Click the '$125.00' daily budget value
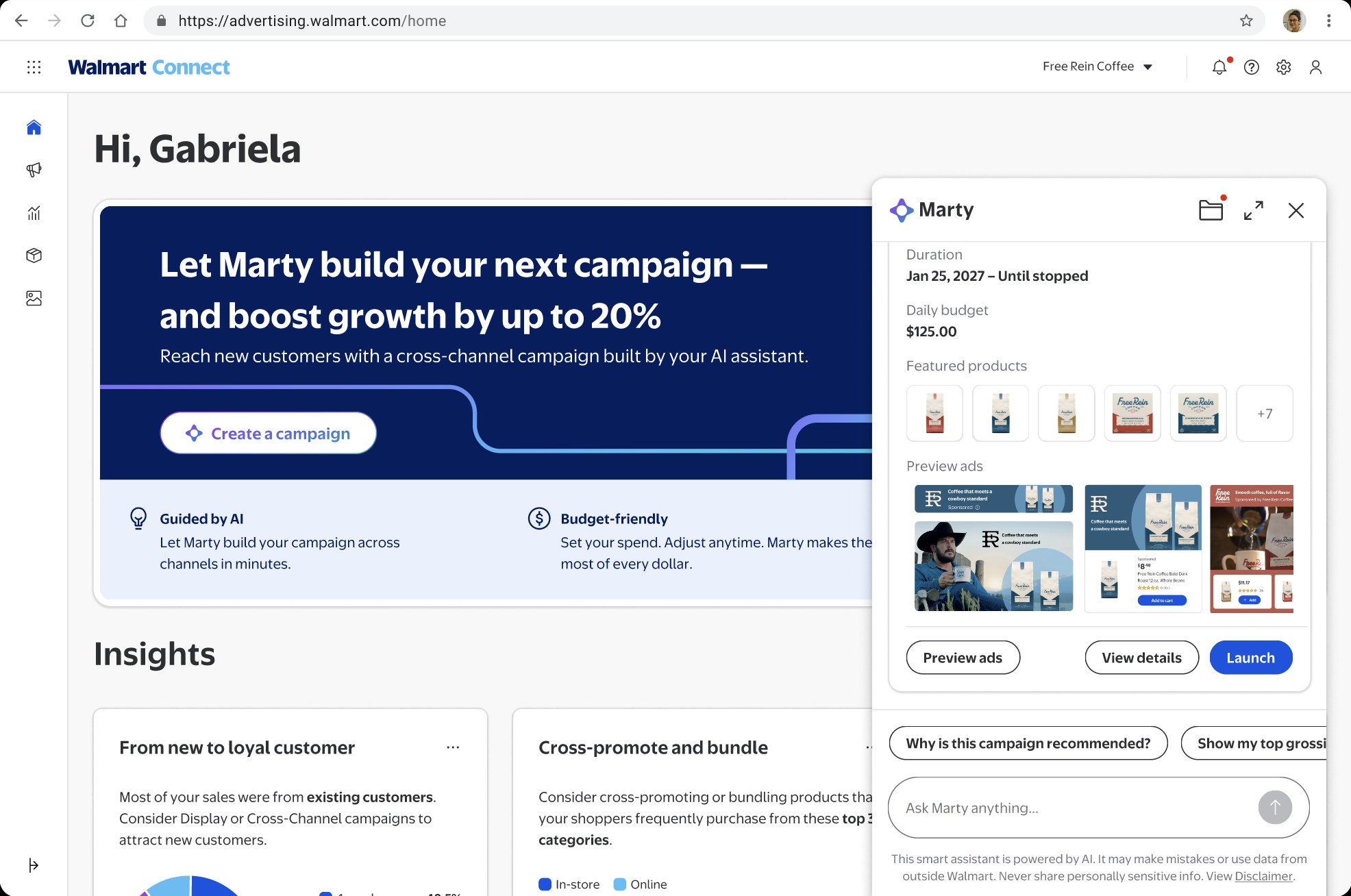The height and width of the screenshot is (896, 1351). tap(931, 332)
